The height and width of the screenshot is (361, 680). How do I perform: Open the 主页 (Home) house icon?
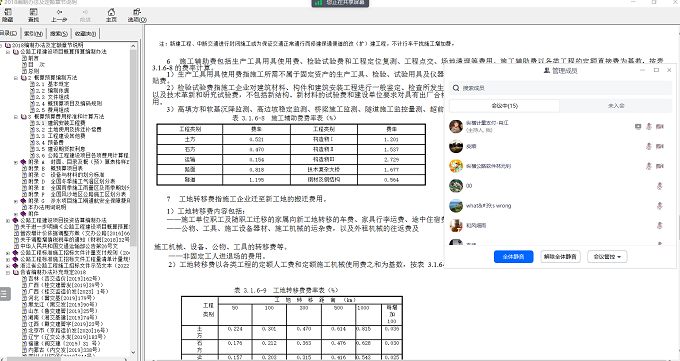tap(111, 12)
